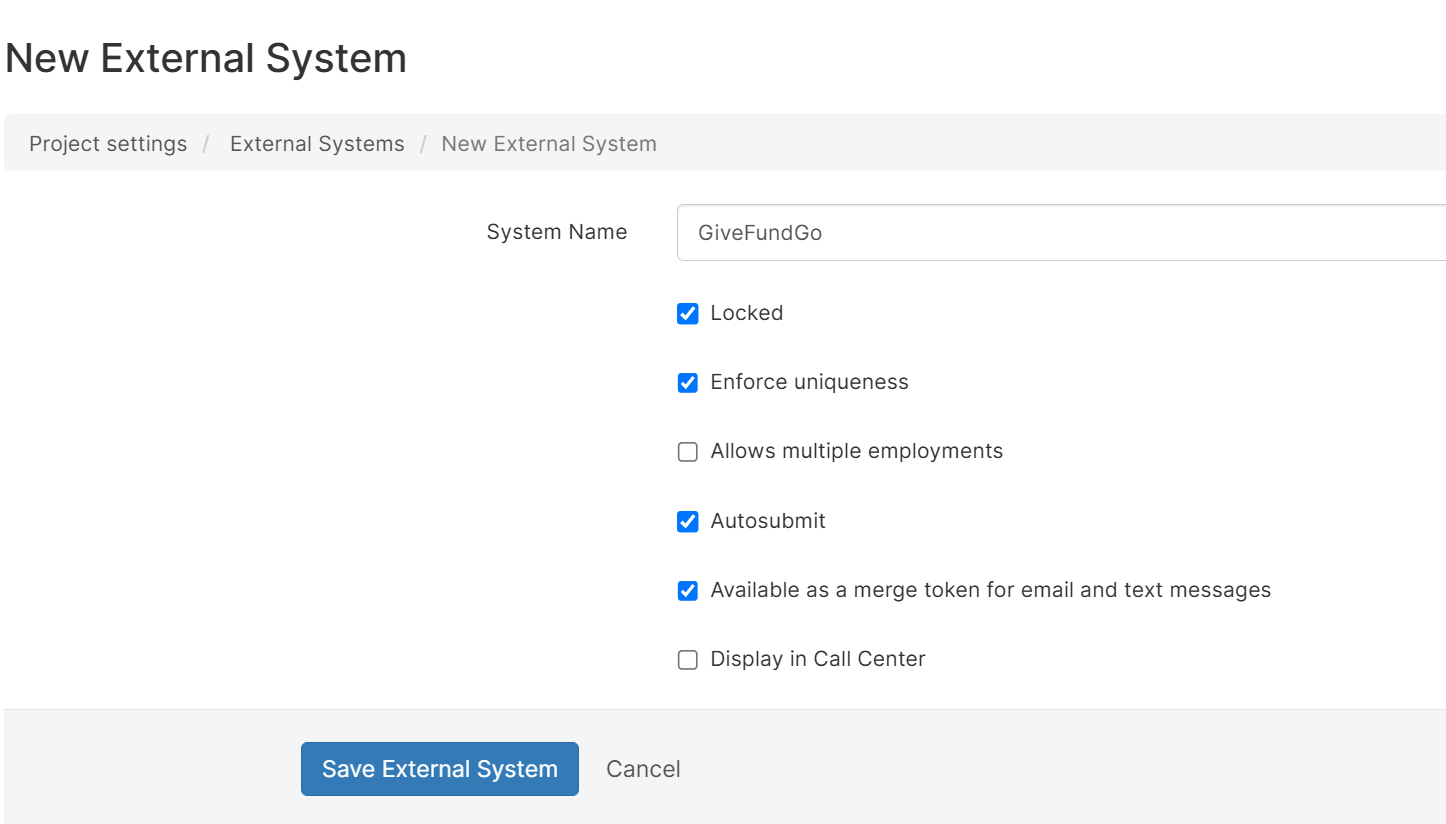Click the New External System page heading
Screen dimensions: 1446x824
click(206, 57)
